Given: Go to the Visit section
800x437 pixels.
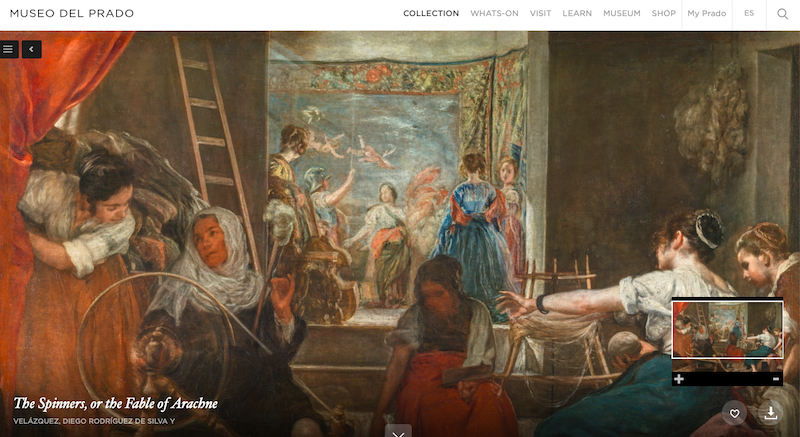Looking at the screenshot, I should pyautogui.click(x=540, y=13).
